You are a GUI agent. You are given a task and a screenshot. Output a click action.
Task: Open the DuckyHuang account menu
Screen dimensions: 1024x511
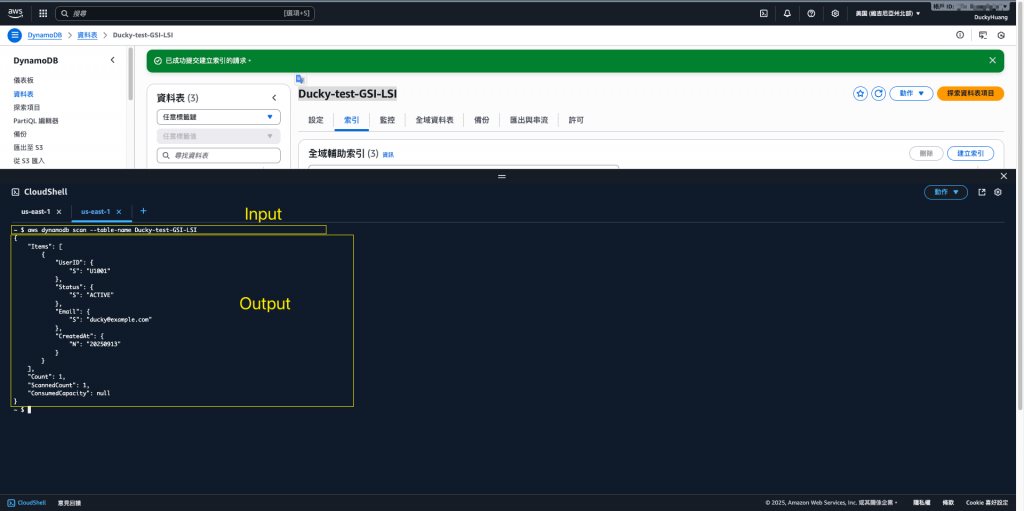(x=991, y=18)
